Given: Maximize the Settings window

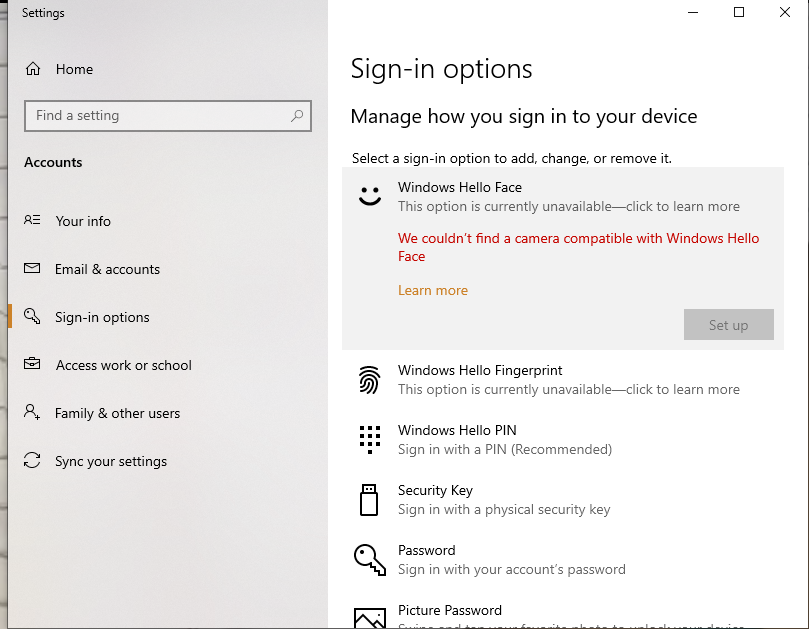Looking at the screenshot, I should (x=739, y=12).
